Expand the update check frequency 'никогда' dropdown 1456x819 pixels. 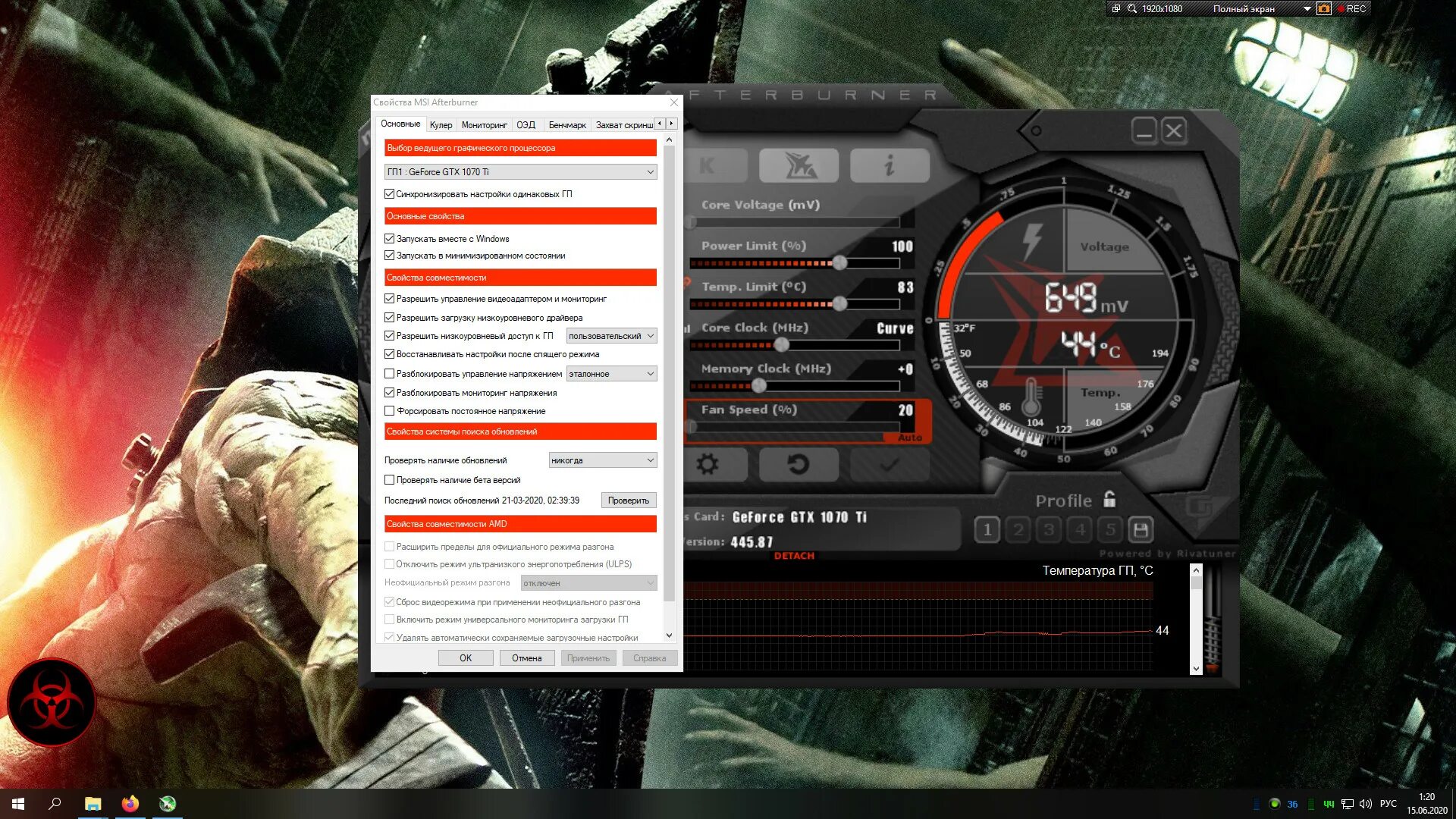pyautogui.click(x=602, y=460)
